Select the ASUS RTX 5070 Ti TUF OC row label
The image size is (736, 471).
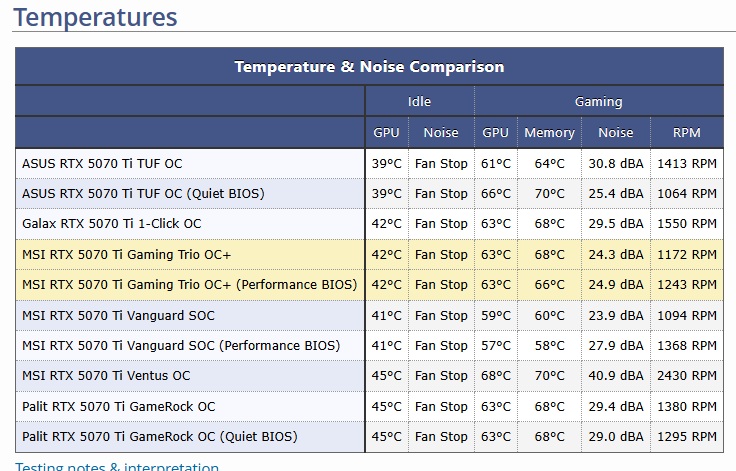[x=102, y=163]
